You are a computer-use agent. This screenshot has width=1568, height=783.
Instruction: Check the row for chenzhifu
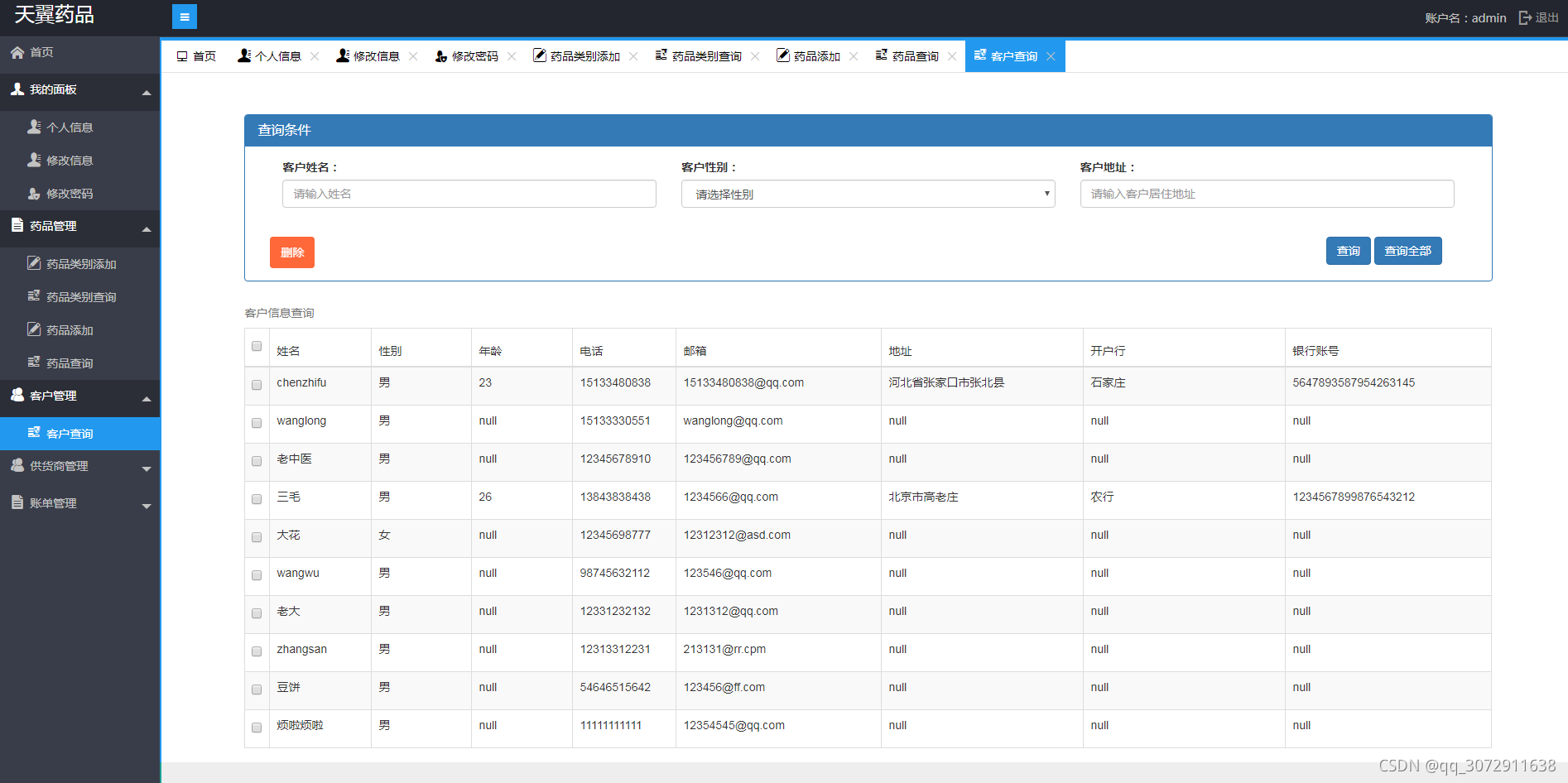click(x=257, y=385)
